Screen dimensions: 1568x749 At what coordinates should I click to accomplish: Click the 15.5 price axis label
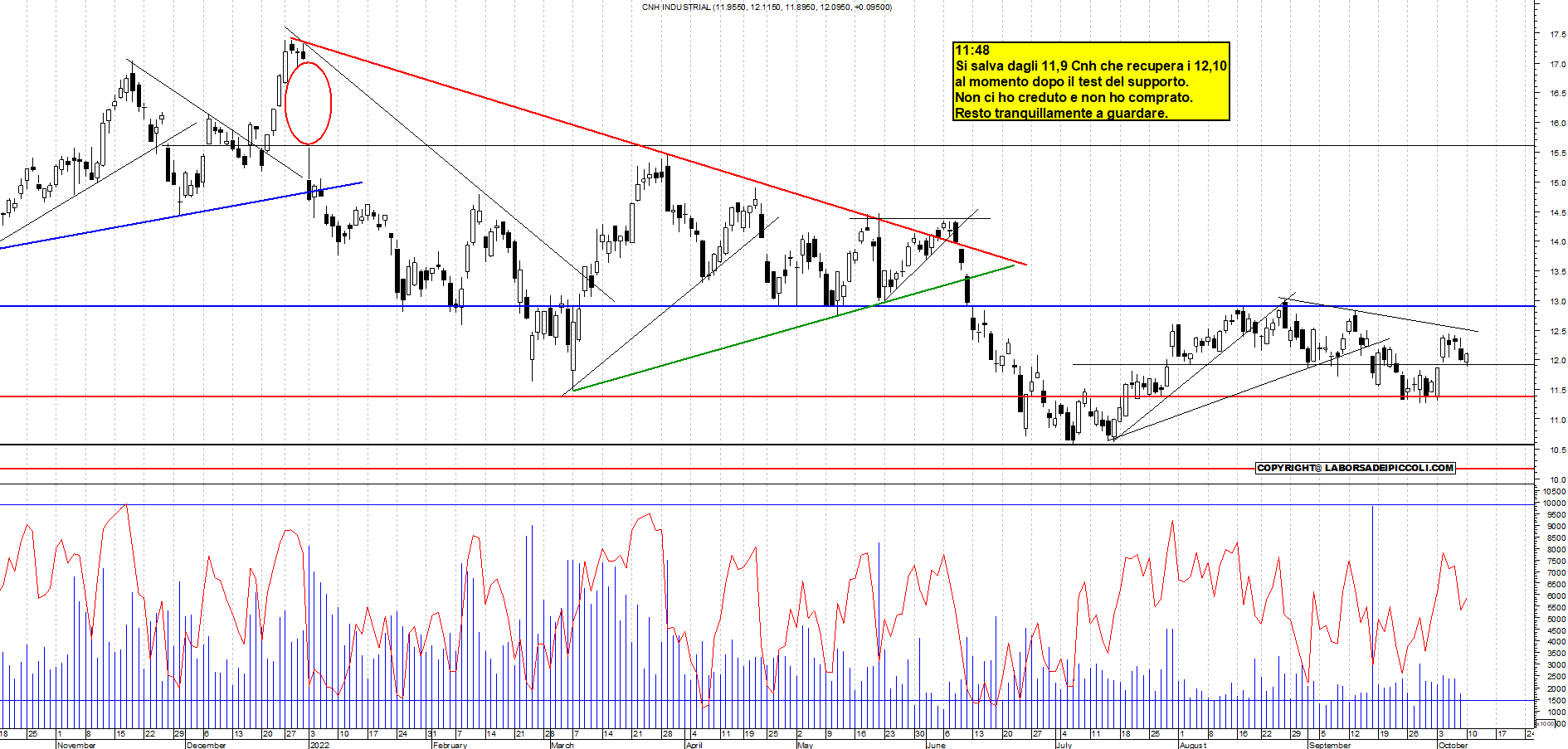point(1557,153)
